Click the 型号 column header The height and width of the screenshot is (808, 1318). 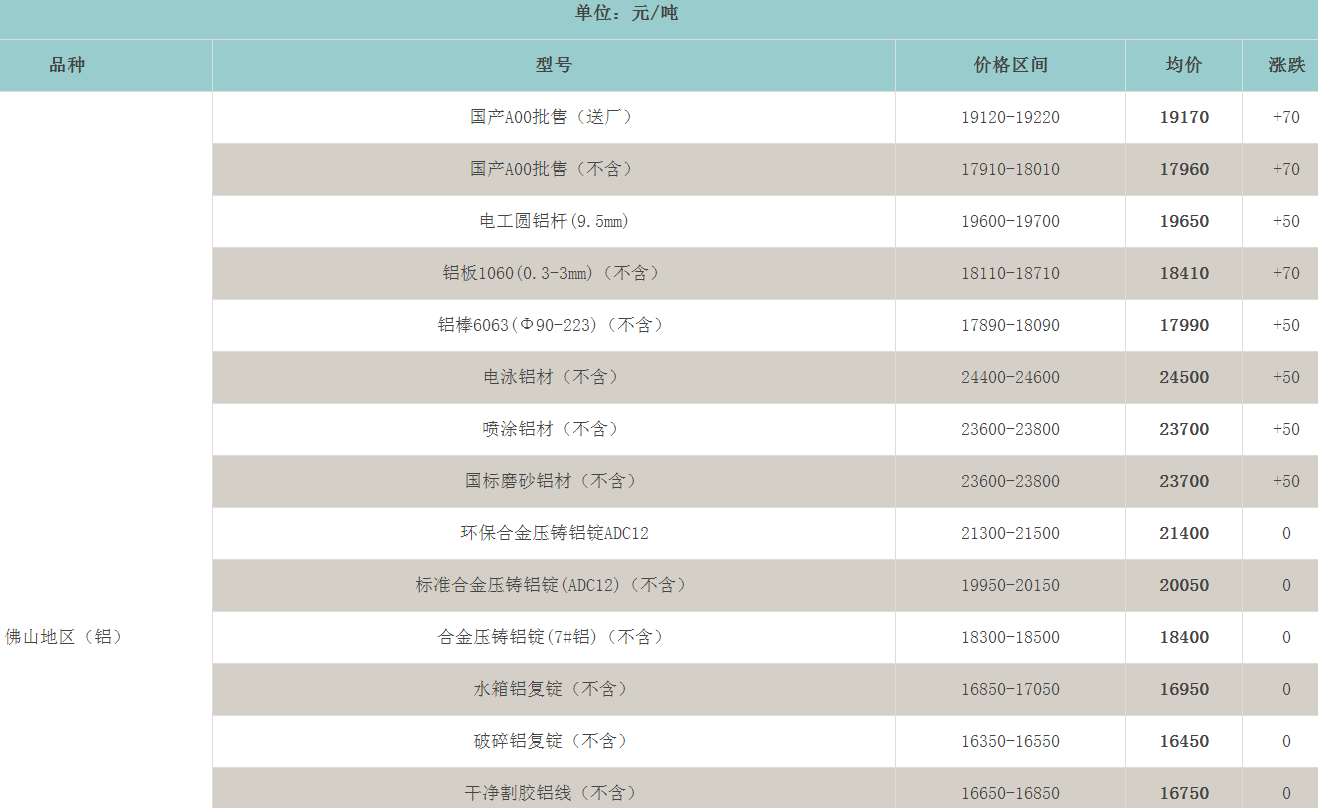pyautogui.click(x=552, y=64)
